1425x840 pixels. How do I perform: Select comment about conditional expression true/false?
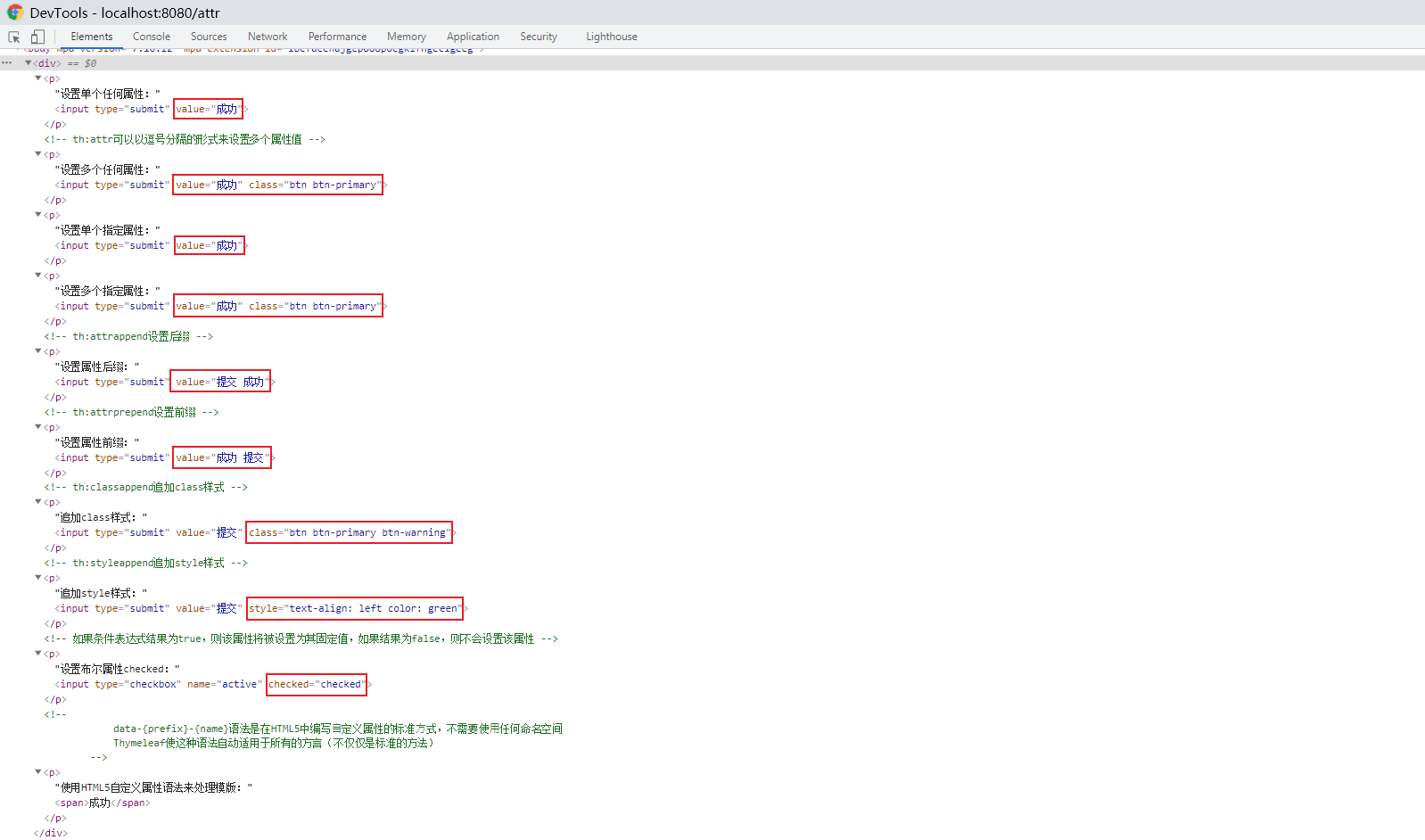301,638
